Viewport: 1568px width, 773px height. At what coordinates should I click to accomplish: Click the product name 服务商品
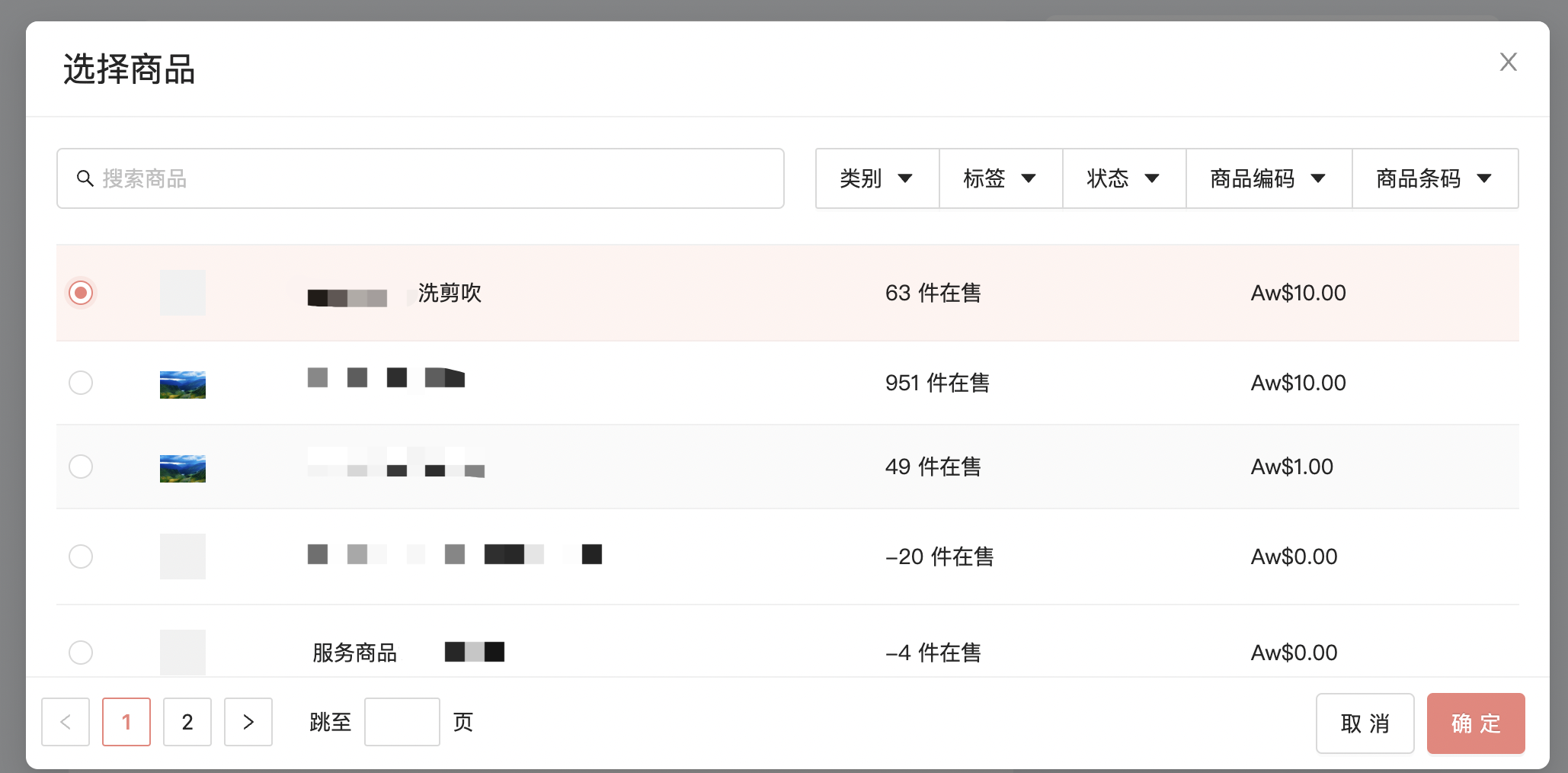point(355,653)
